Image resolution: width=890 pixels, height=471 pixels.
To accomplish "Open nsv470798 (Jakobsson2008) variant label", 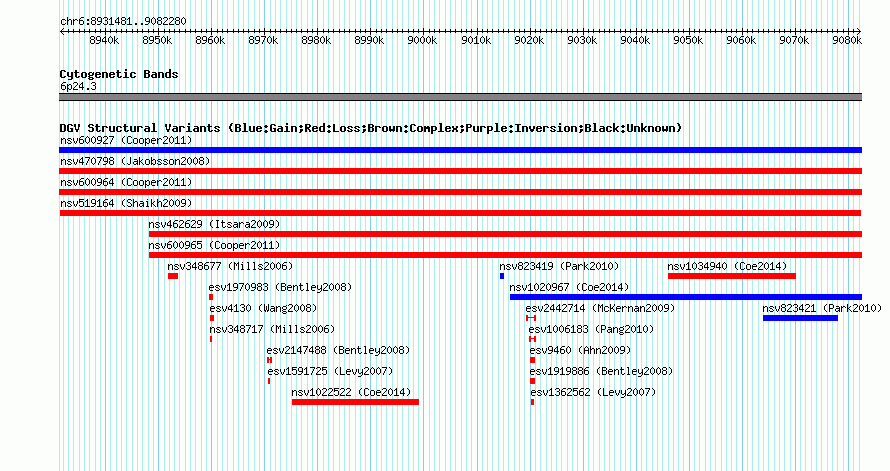I will [135, 161].
